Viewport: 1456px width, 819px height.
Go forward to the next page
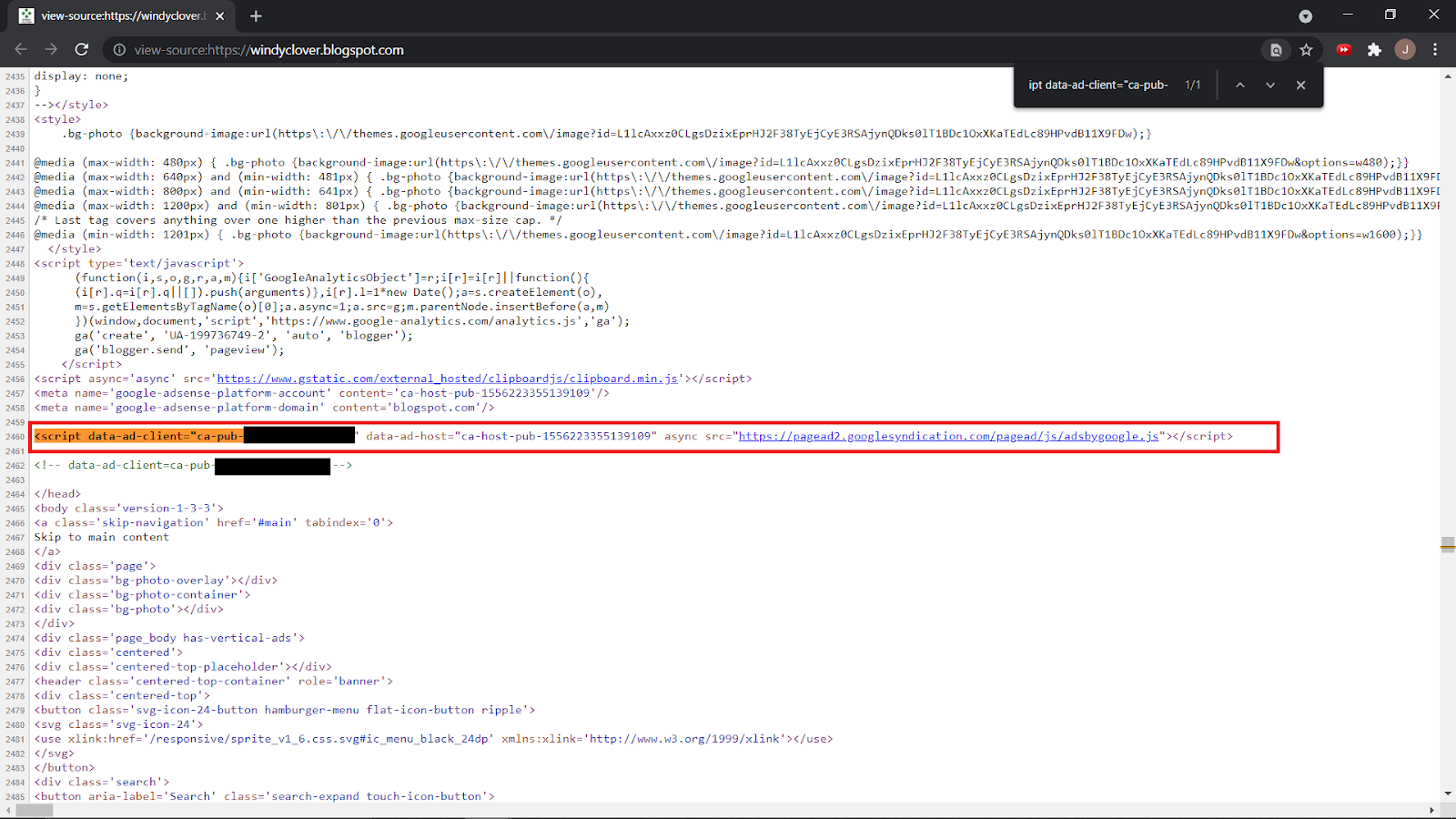pyautogui.click(x=51, y=49)
